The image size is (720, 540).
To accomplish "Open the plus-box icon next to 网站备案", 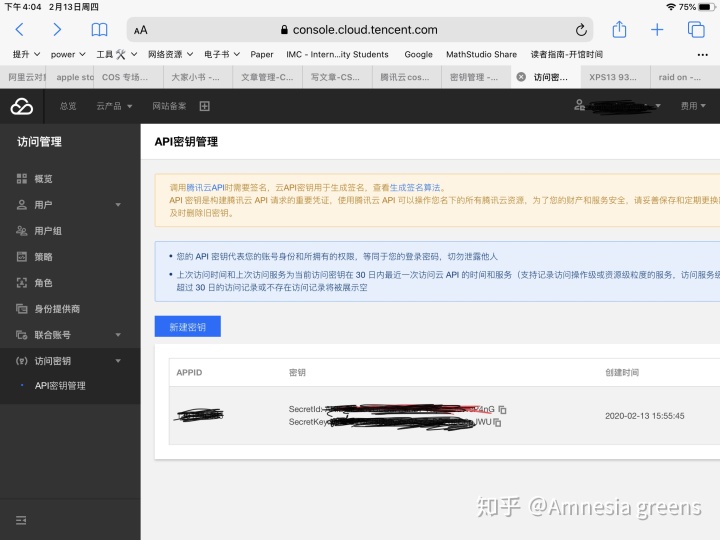I will (x=205, y=106).
